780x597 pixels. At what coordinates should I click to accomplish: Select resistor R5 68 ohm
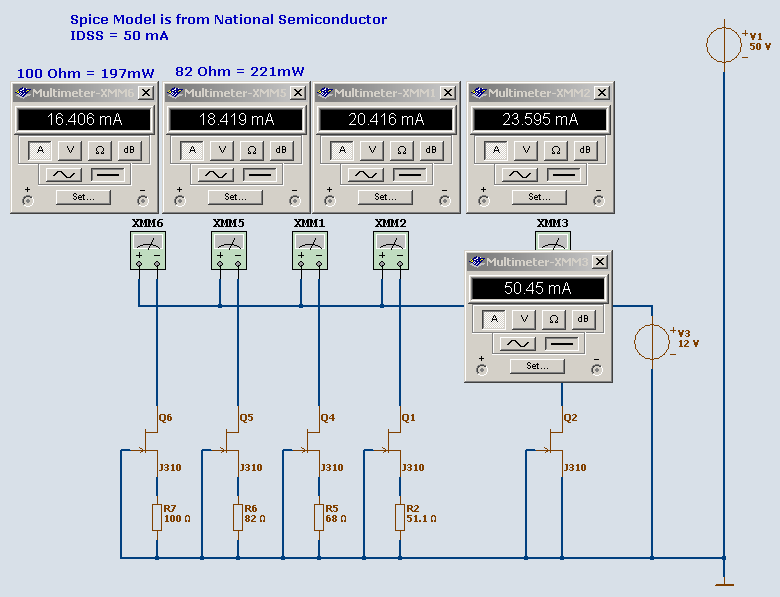tap(319, 517)
